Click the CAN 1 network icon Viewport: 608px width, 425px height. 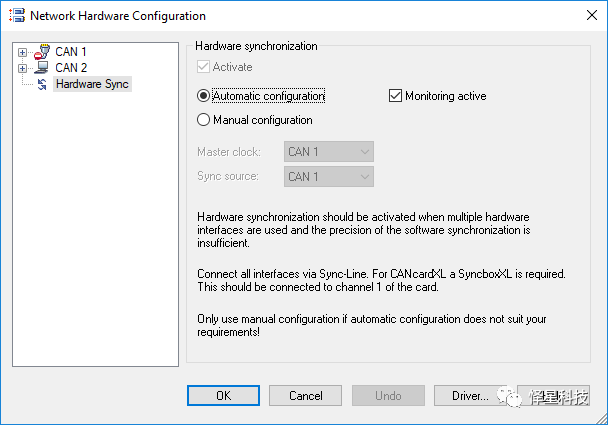pyautogui.click(x=41, y=52)
